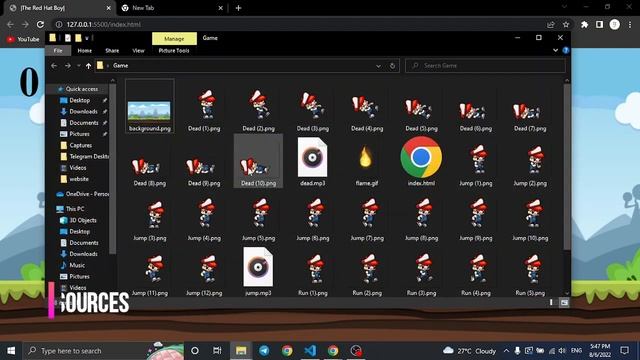
Task: Expand the address bar history dropdown
Action: (x=378, y=66)
